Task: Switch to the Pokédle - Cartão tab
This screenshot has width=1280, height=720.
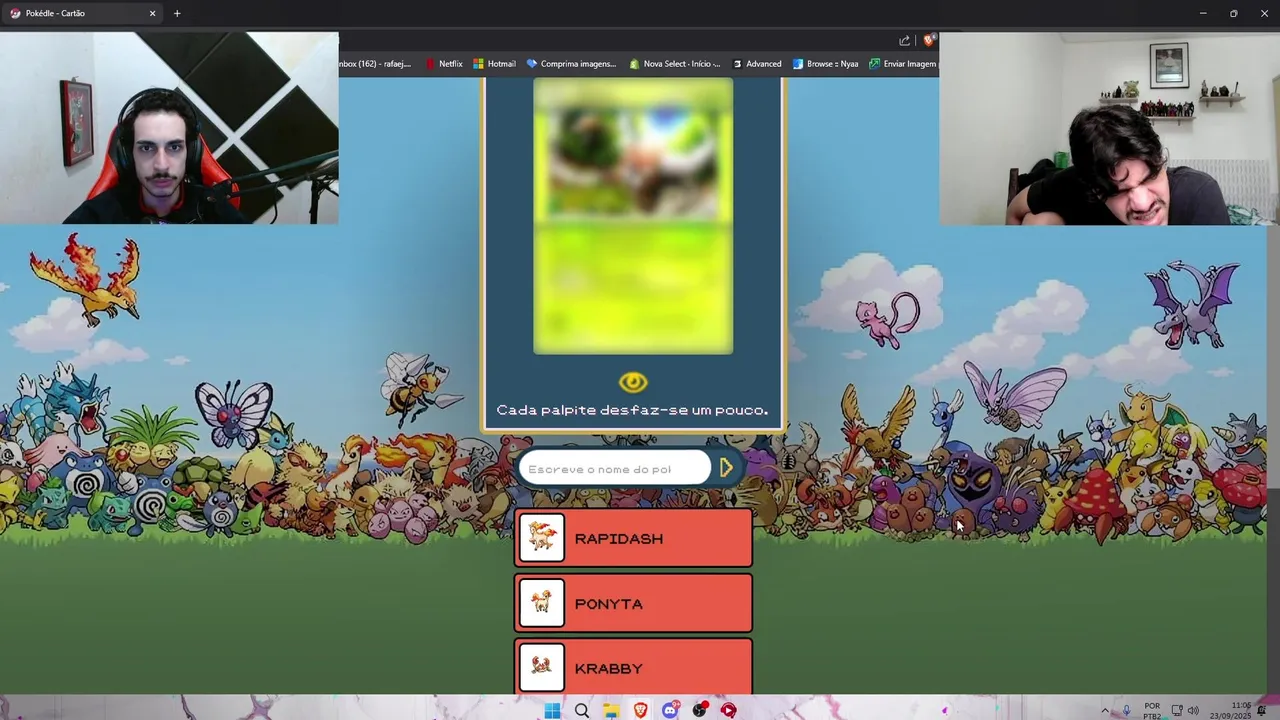Action: point(82,13)
